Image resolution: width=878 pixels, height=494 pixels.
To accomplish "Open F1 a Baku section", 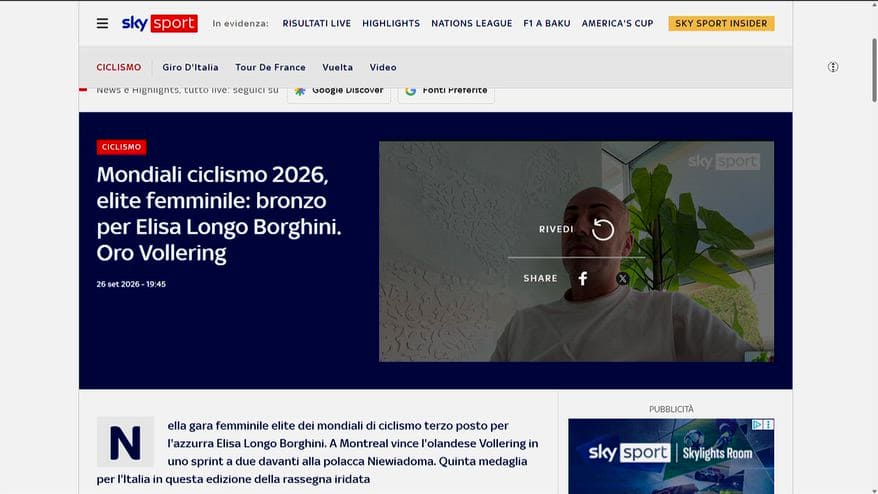I will pyautogui.click(x=547, y=24).
